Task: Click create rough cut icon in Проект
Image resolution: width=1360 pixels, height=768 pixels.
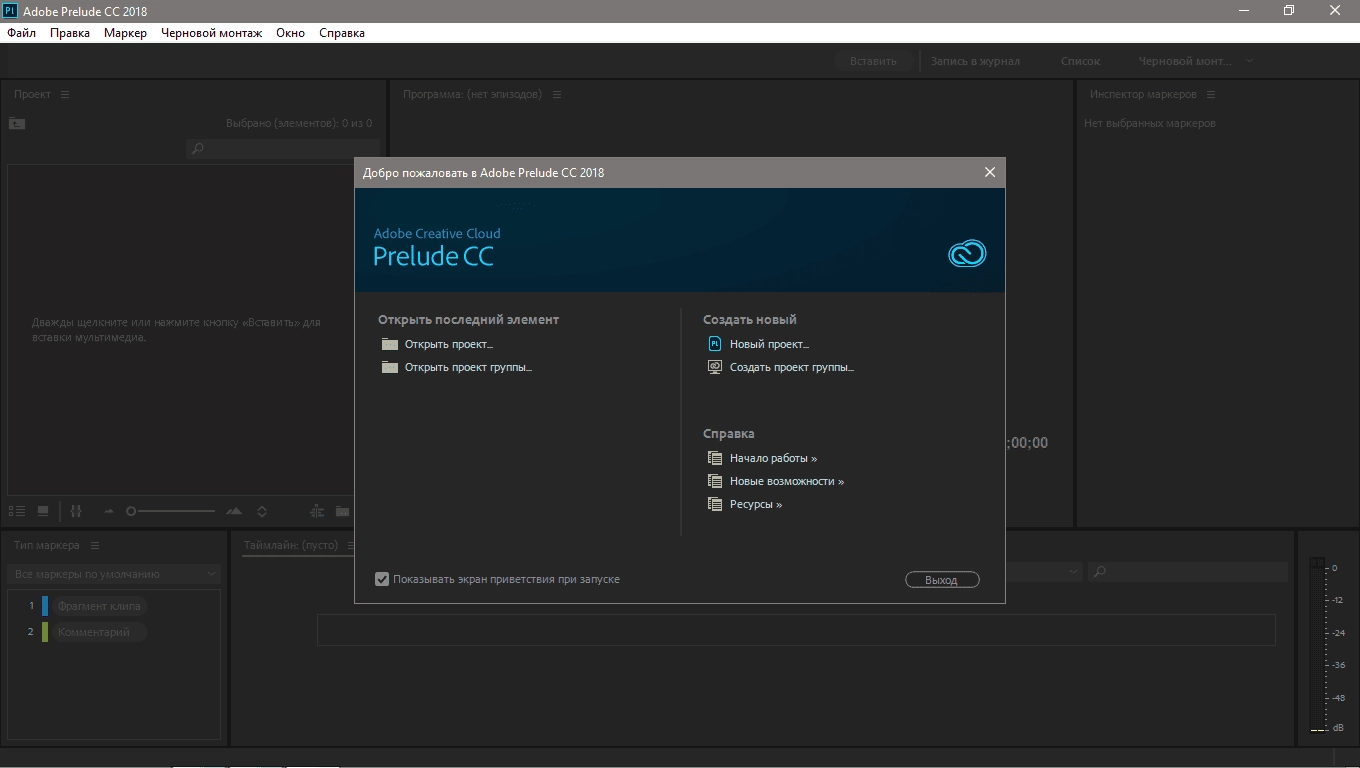Action: point(317,511)
